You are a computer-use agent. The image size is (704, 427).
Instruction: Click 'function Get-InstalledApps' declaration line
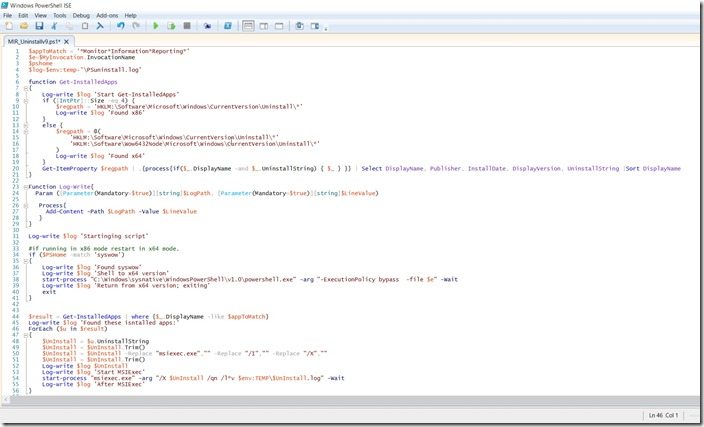pyautogui.click(x=73, y=82)
